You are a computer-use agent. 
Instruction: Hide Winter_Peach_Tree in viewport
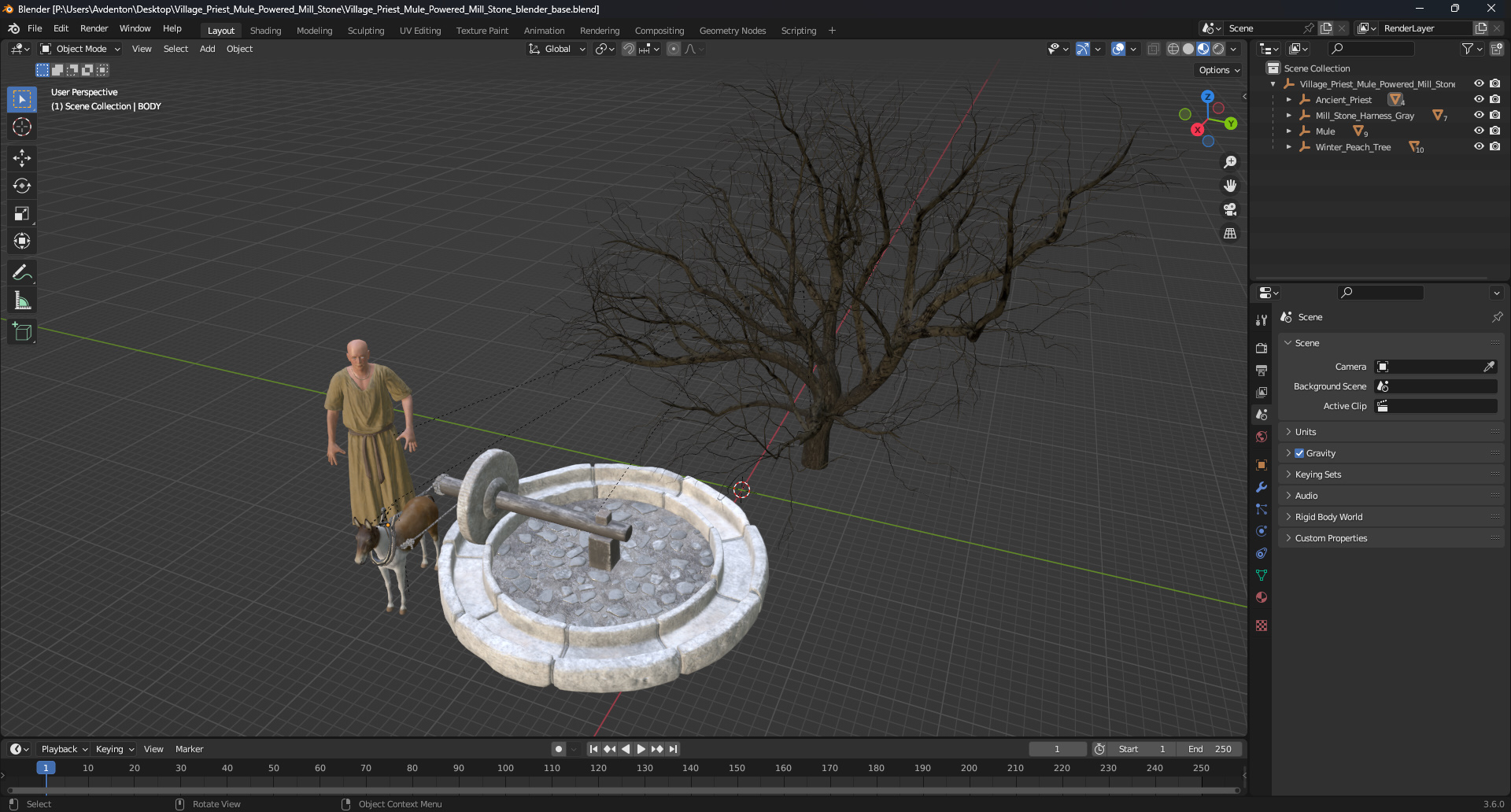point(1479,146)
